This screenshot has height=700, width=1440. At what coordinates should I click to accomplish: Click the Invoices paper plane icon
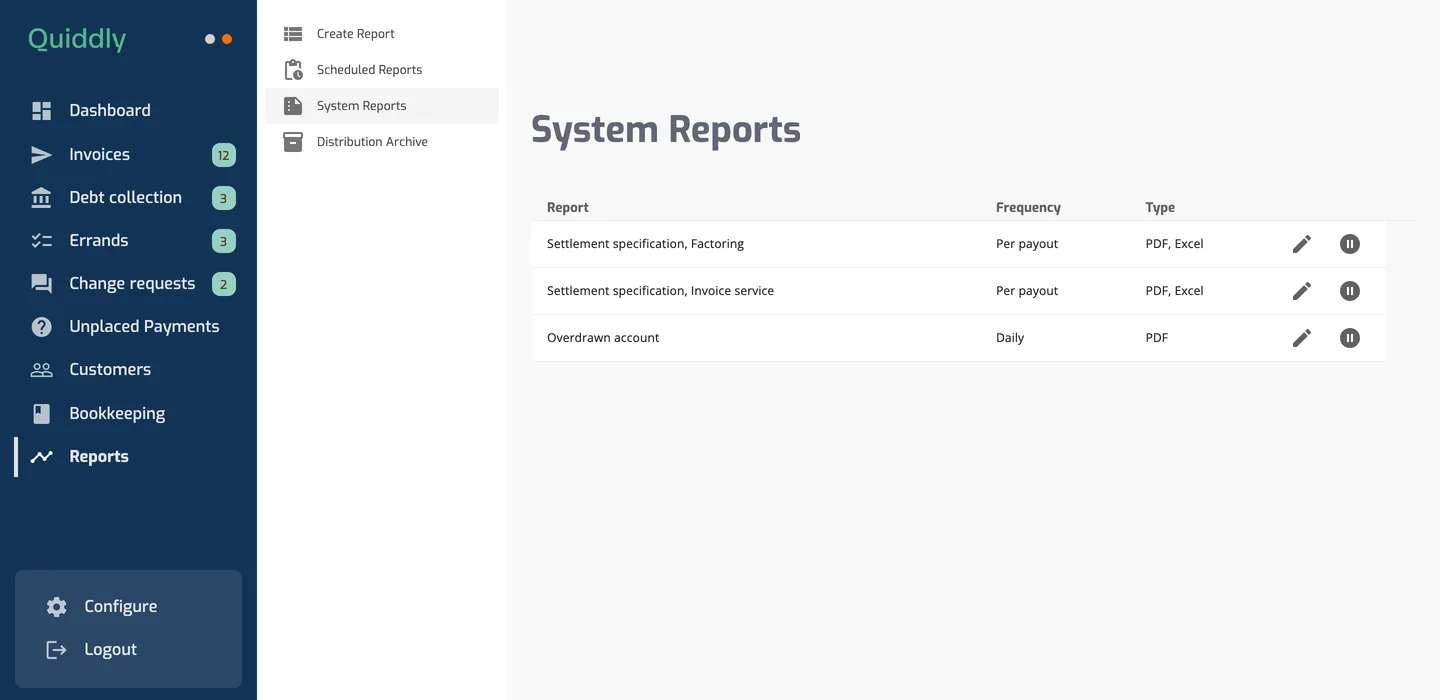tap(41, 155)
